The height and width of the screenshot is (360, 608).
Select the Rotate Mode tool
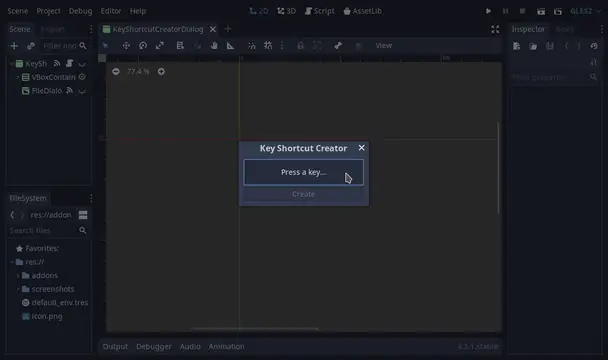(143, 46)
